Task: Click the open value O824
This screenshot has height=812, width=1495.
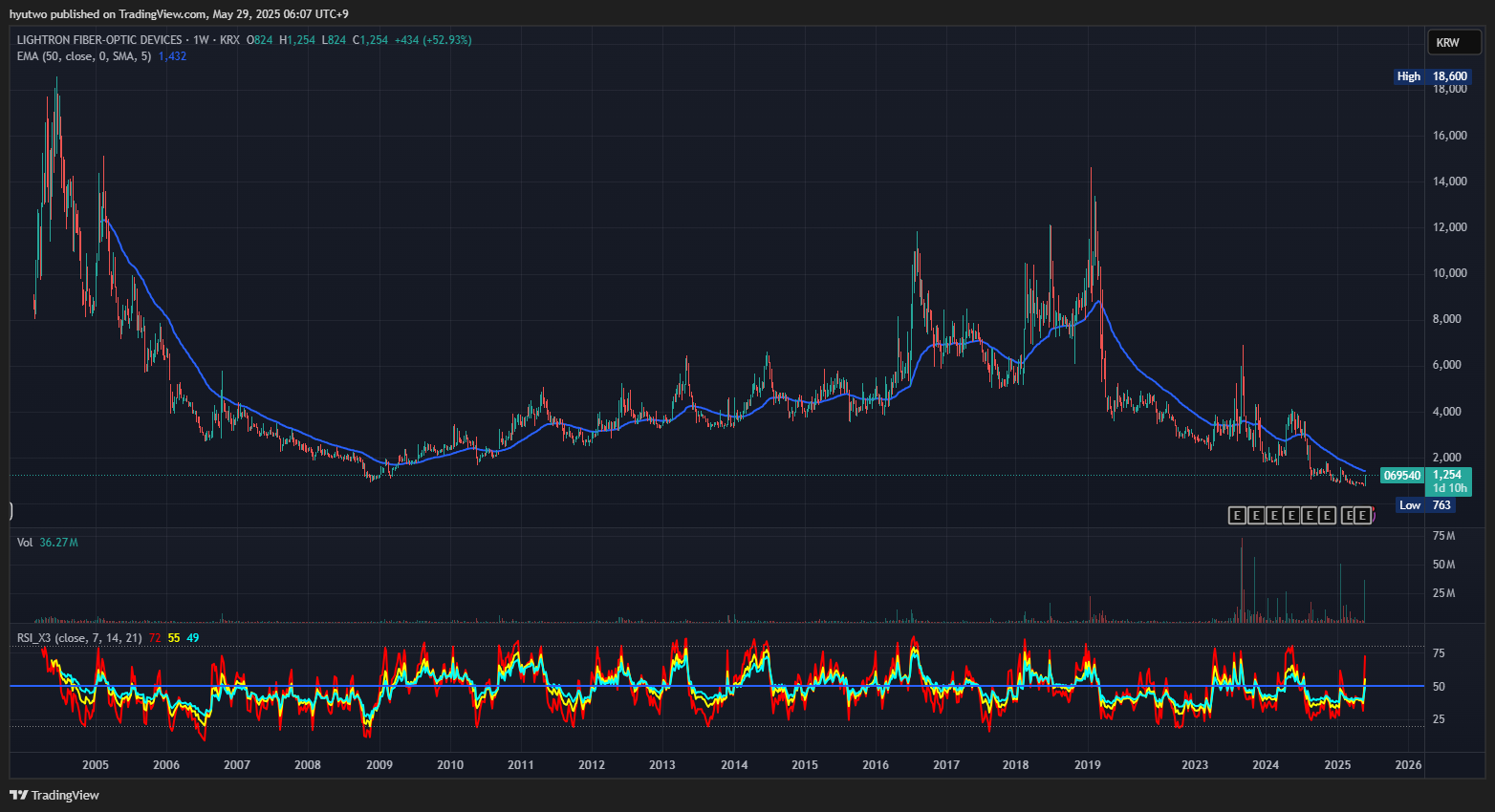Action: (x=260, y=40)
